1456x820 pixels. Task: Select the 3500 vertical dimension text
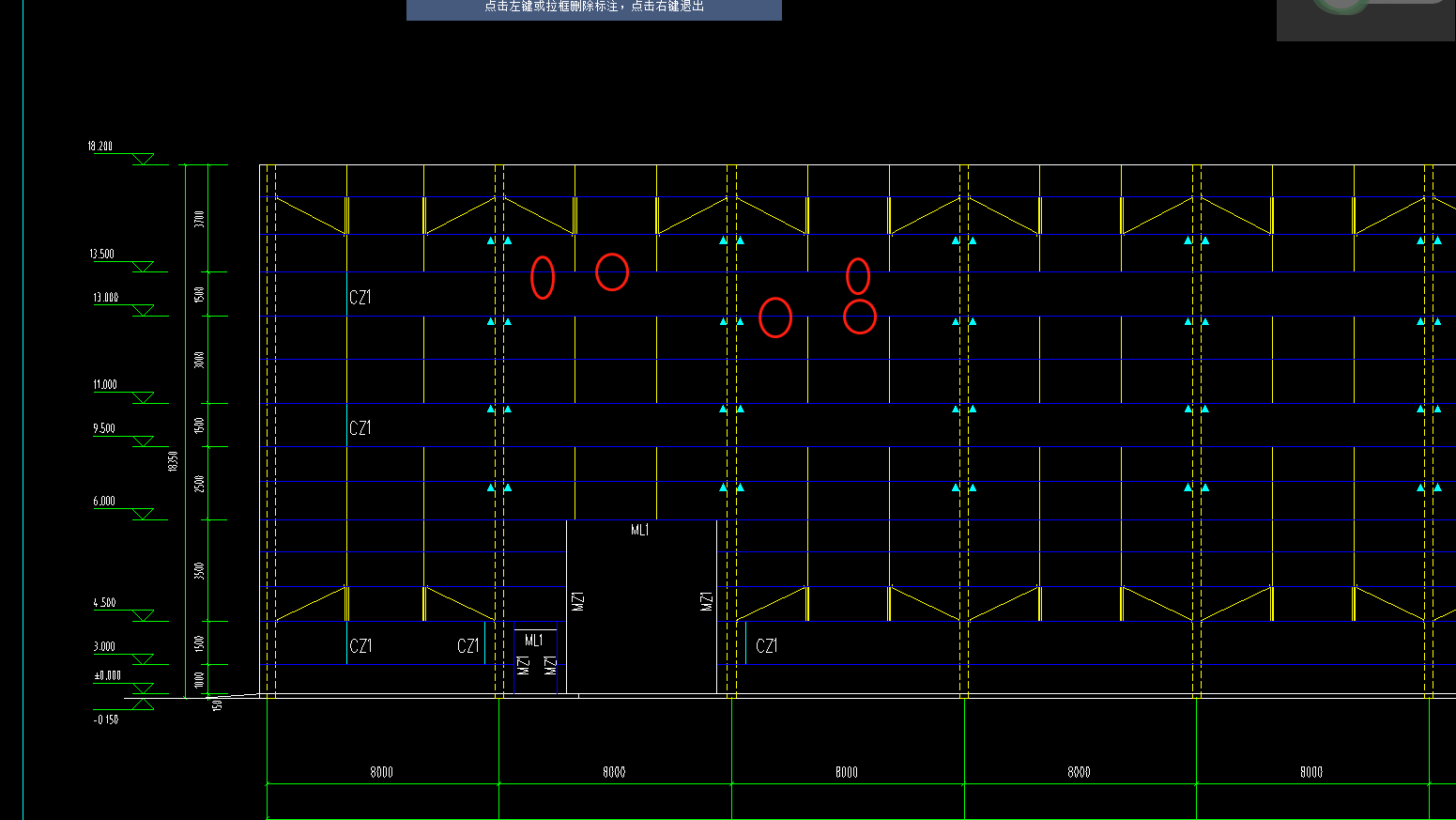tap(199, 570)
